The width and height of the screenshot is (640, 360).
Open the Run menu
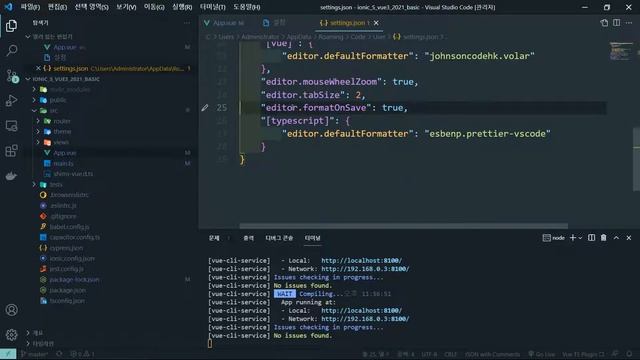point(182,7)
